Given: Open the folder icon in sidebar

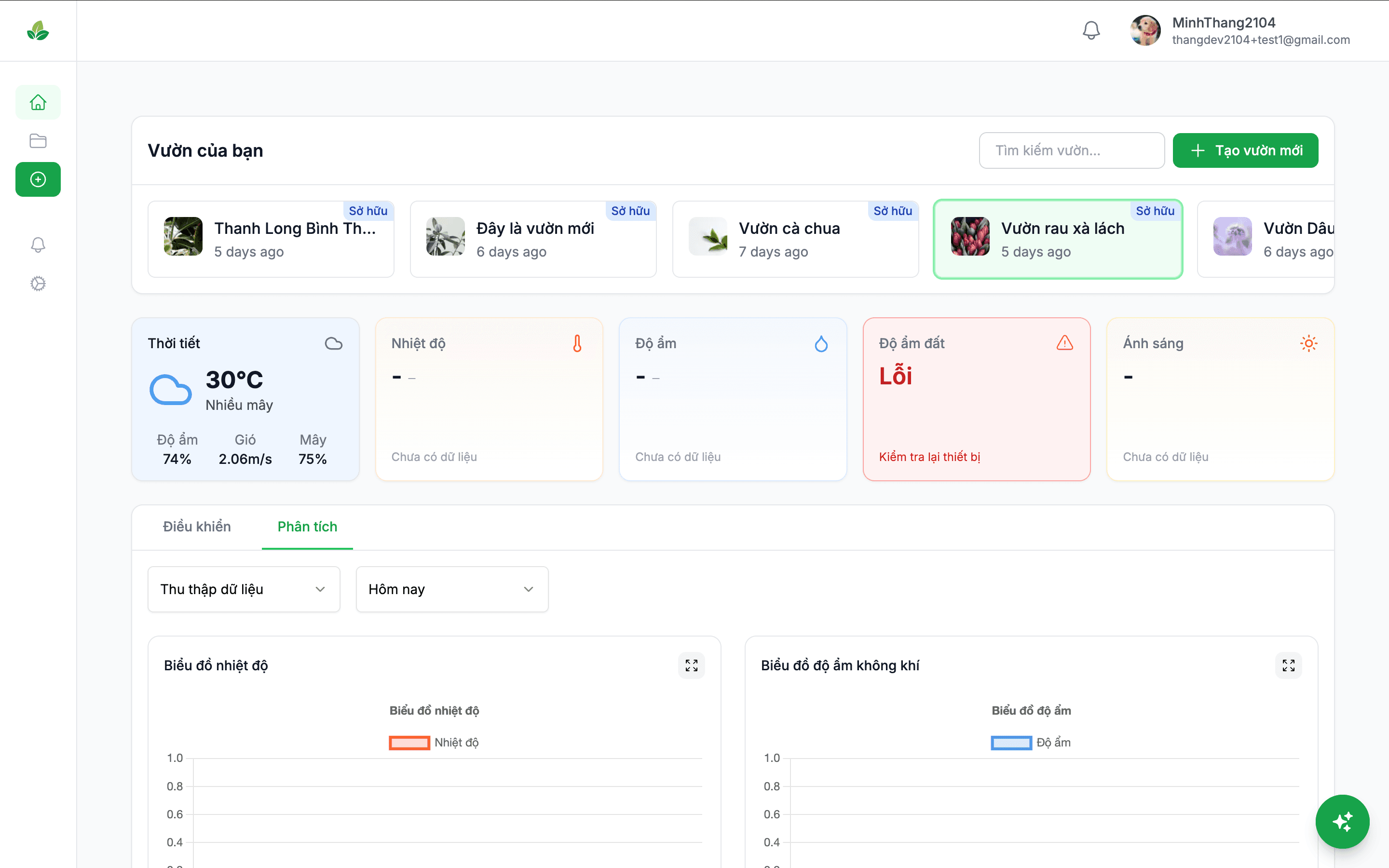Looking at the screenshot, I should point(38,141).
